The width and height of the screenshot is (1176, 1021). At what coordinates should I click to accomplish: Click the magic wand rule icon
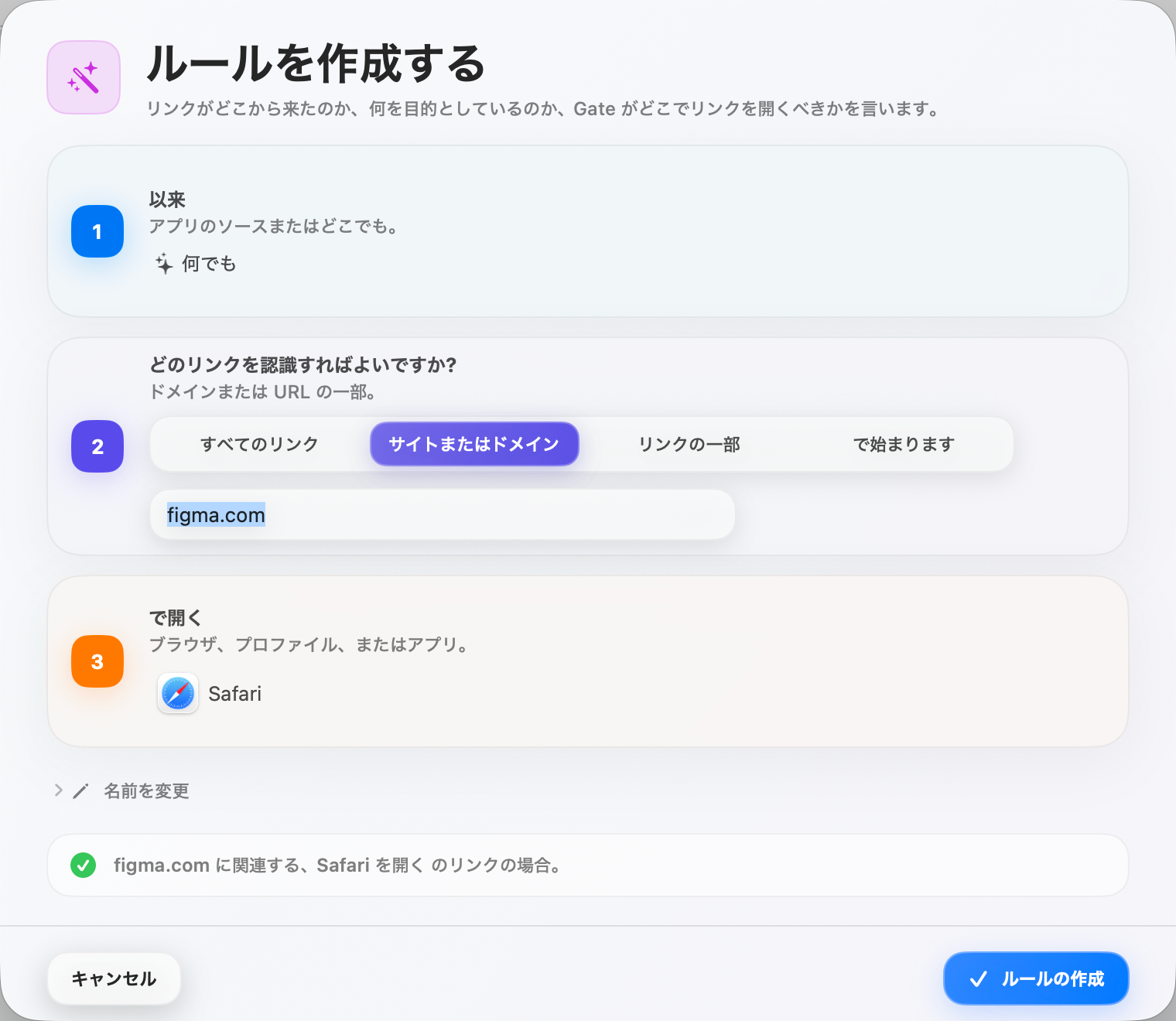84,77
